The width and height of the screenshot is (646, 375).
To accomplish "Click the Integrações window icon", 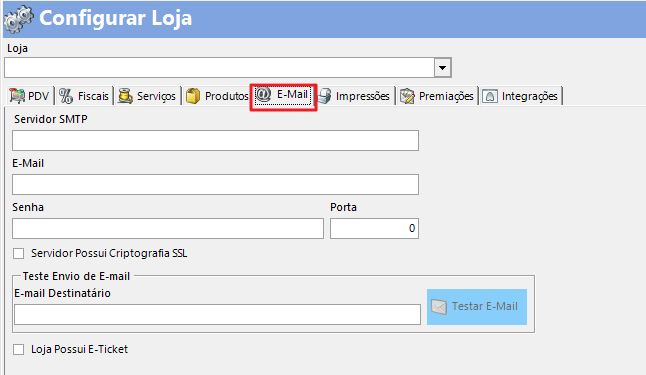I will coord(490,96).
